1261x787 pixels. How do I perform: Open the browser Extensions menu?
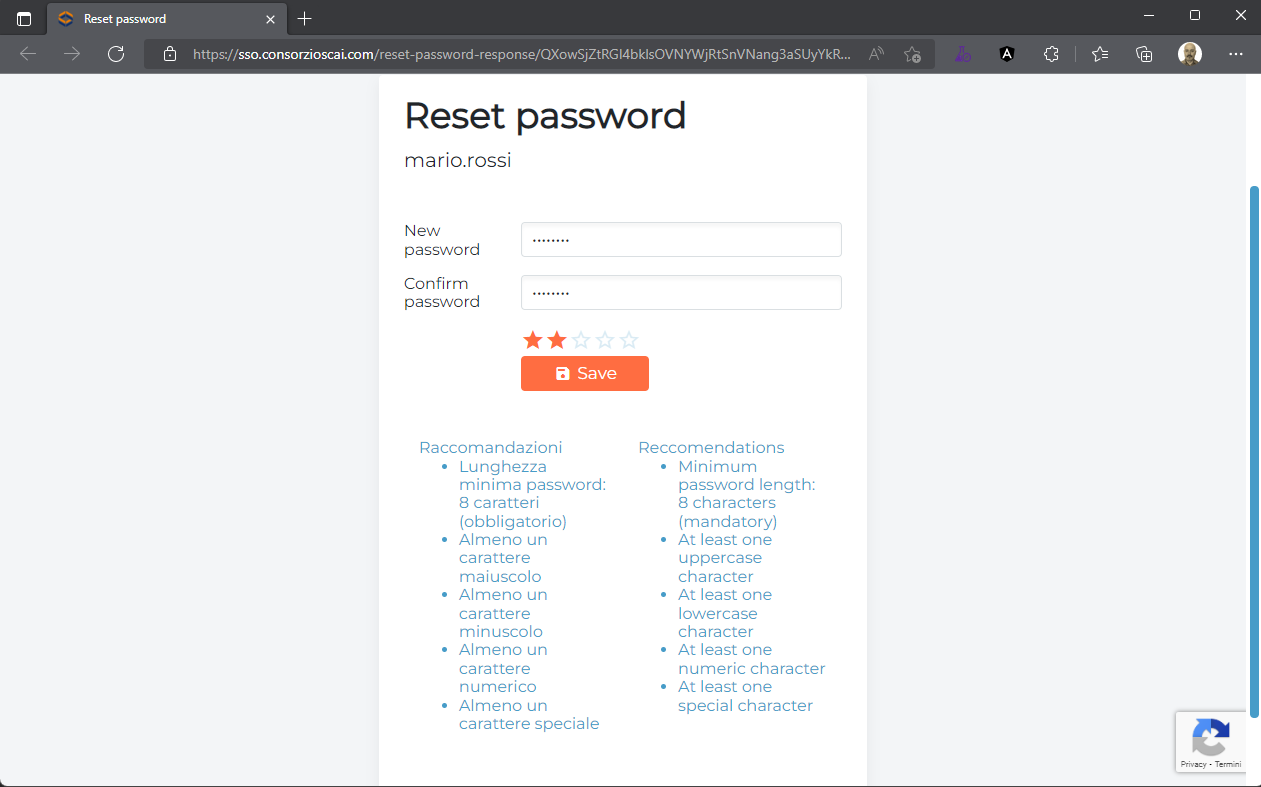(x=1051, y=54)
